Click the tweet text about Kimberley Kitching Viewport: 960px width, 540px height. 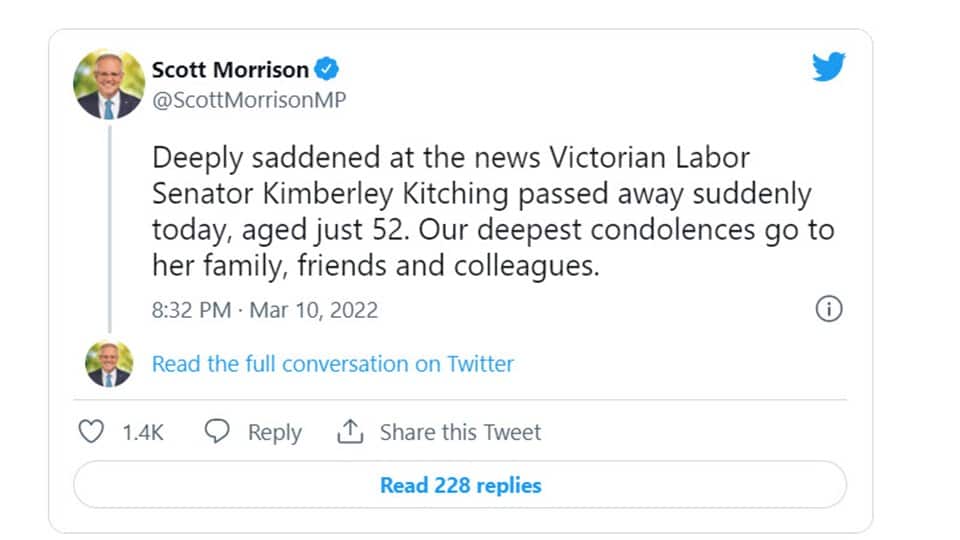(x=480, y=213)
